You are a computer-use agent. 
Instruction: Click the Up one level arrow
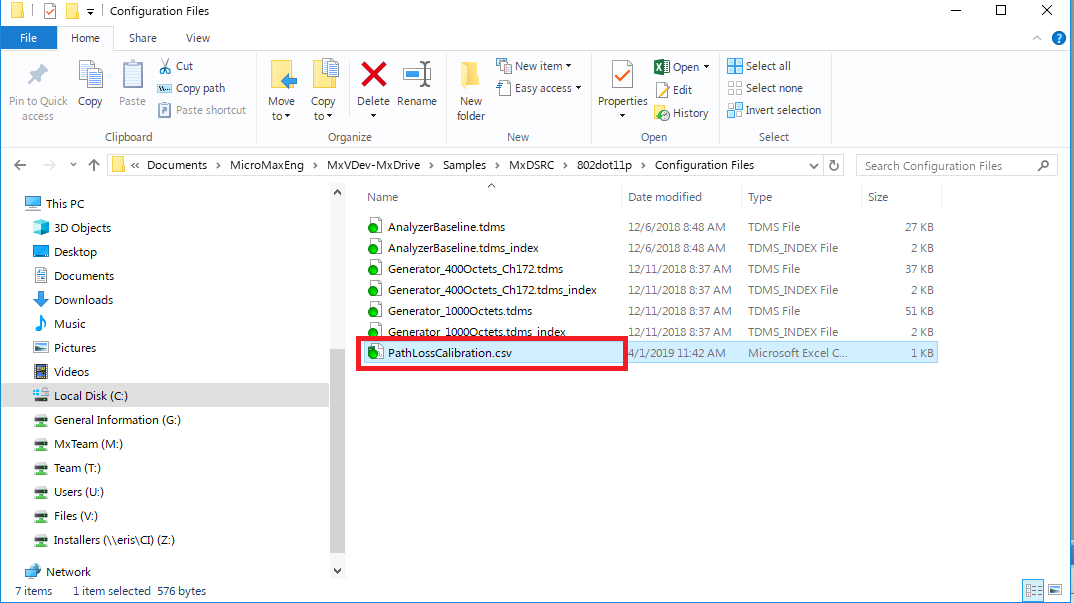94,165
